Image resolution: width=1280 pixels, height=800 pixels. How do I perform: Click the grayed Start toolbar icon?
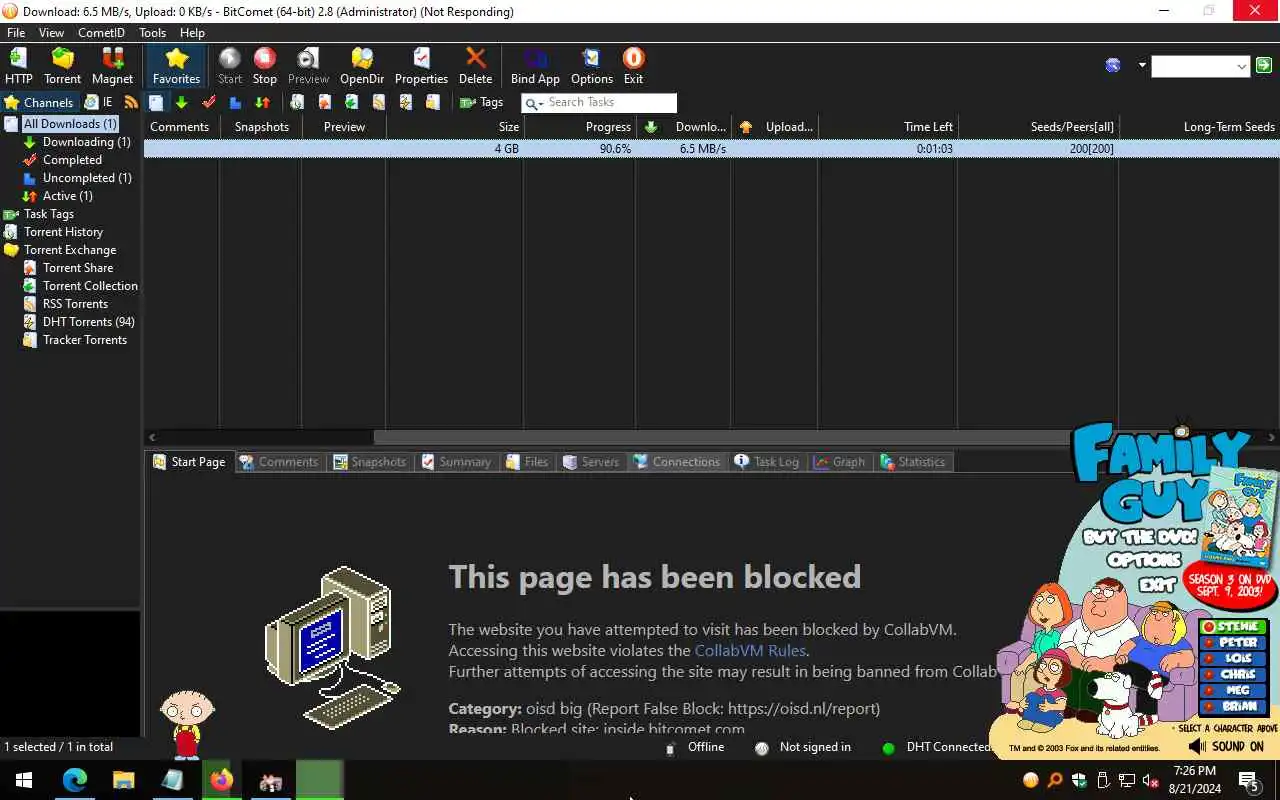click(230, 66)
